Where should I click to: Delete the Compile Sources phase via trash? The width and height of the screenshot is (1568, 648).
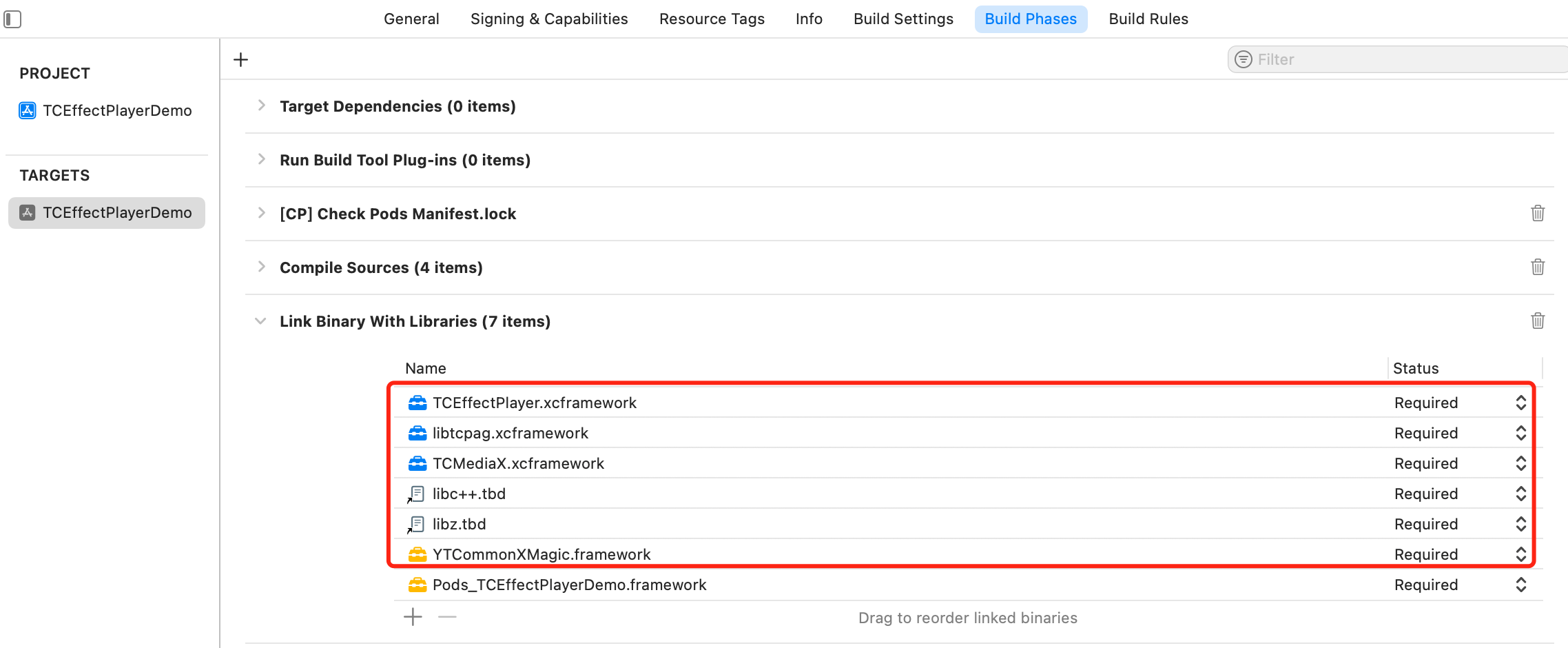click(x=1537, y=267)
